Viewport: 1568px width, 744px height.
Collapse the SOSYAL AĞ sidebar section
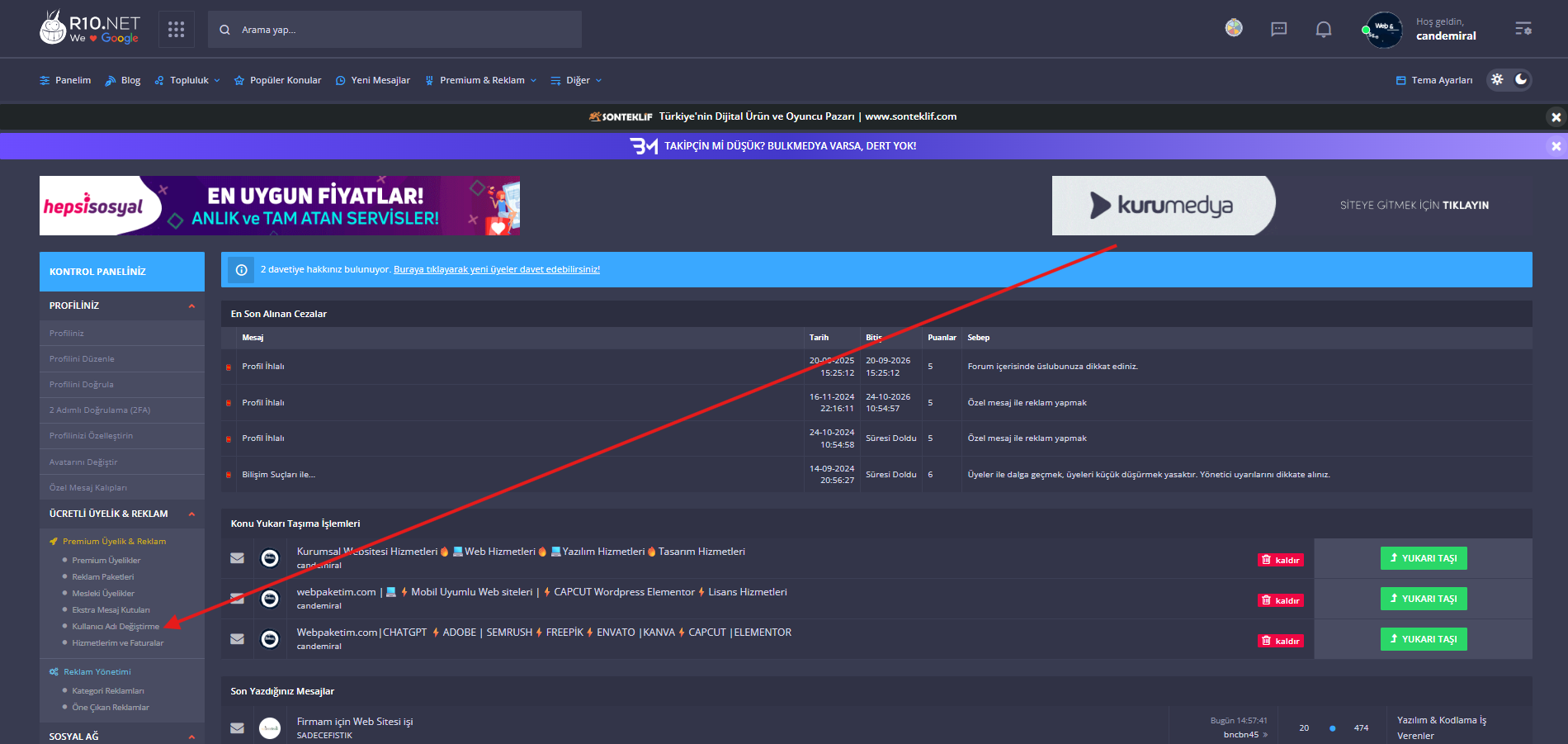coord(191,737)
